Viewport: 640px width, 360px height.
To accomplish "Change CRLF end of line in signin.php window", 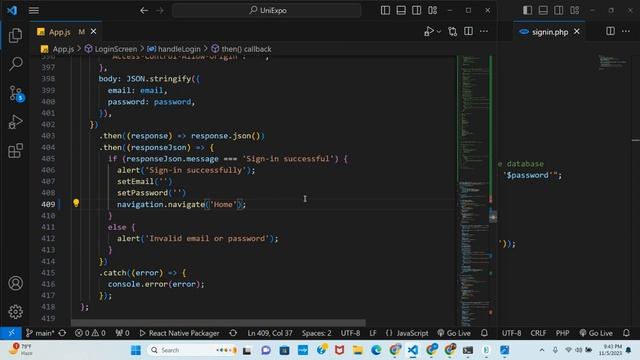I will 538,333.
